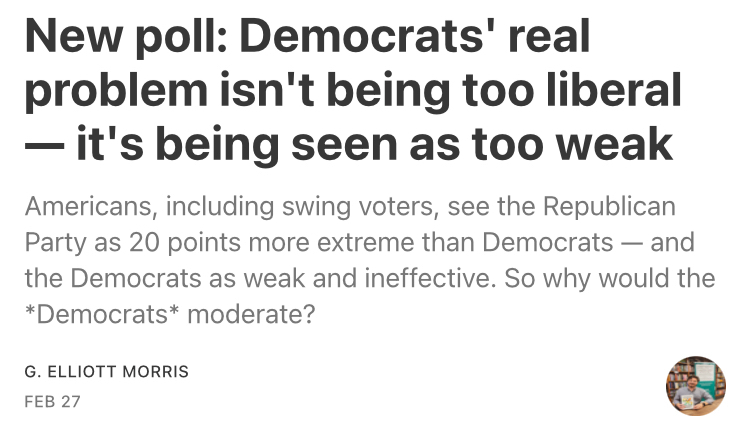Click the word "Party" in the subtitle
Image resolution: width=750 pixels, height=433 pixels.
click(x=56, y=242)
